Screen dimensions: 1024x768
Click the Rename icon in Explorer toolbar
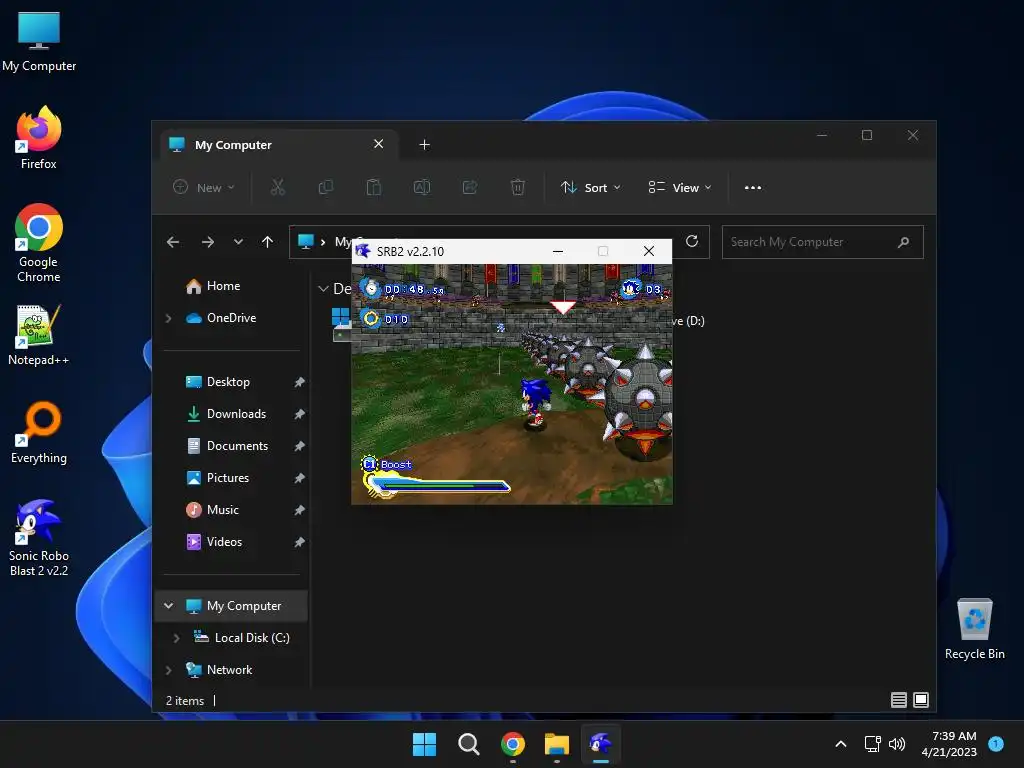point(422,187)
